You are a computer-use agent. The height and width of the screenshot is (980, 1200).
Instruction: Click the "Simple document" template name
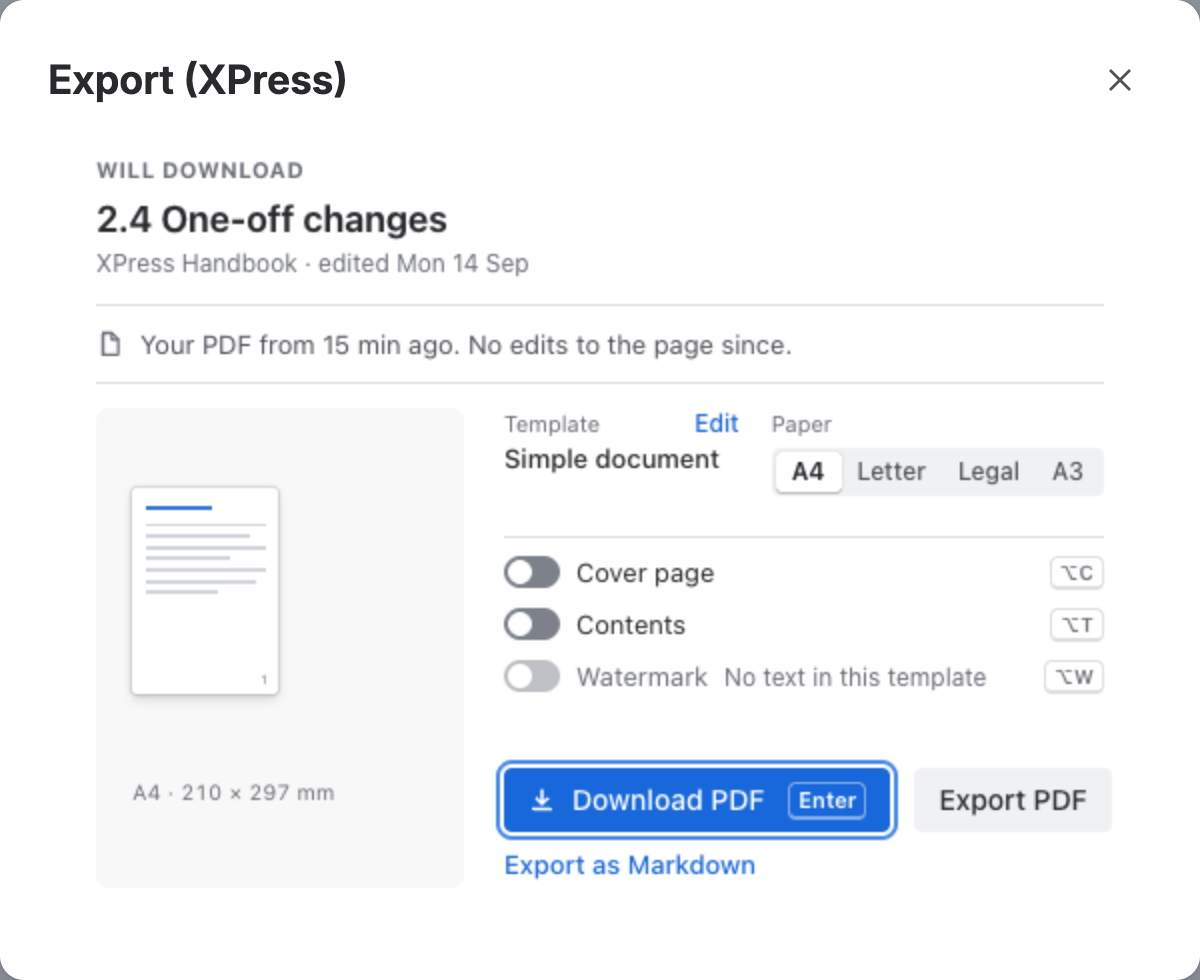[612, 459]
